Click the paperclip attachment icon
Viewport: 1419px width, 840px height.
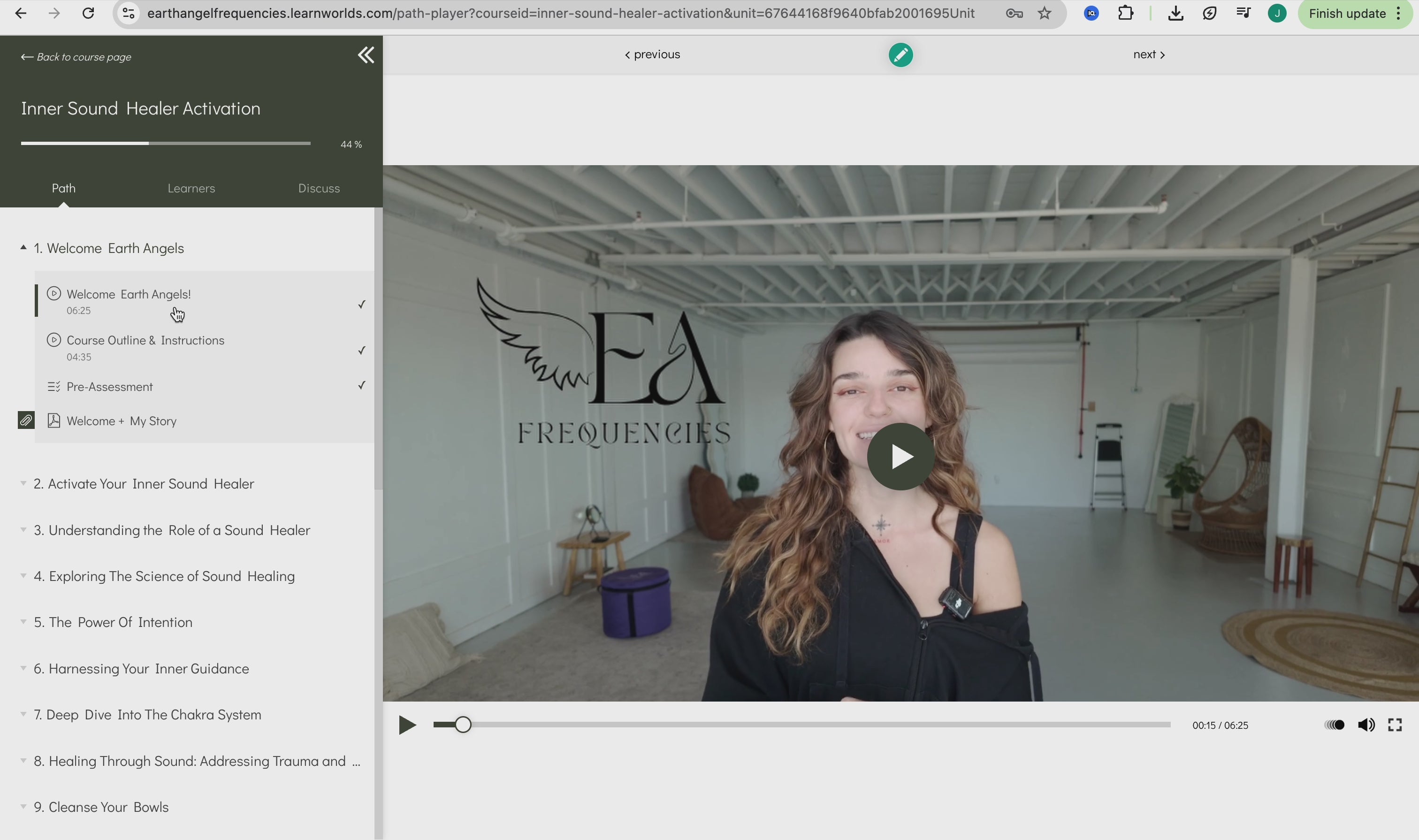26,420
